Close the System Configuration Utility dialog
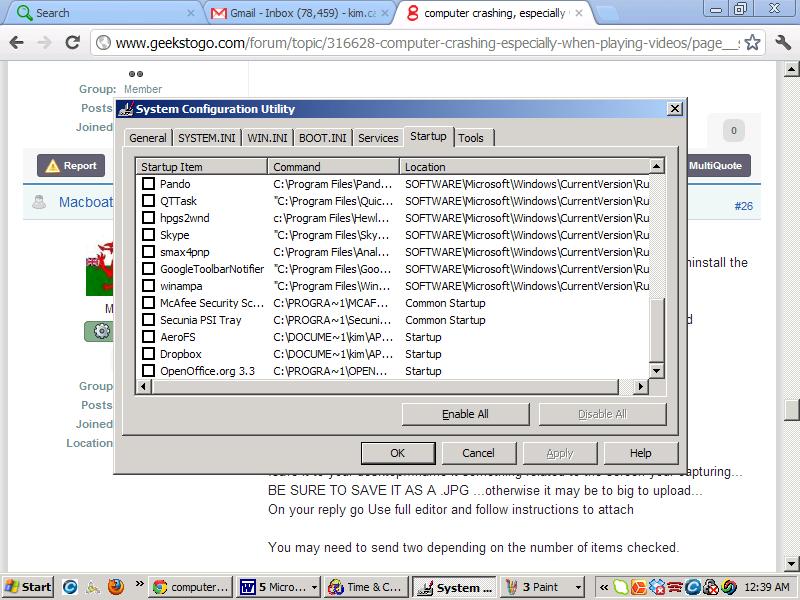This screenshot has width=800, height=600. point(674,109)
